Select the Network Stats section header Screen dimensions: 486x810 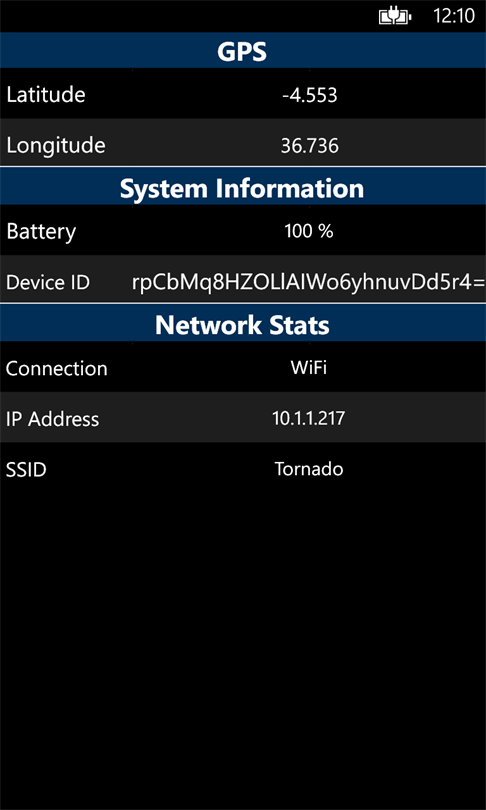tap(243, 324)
